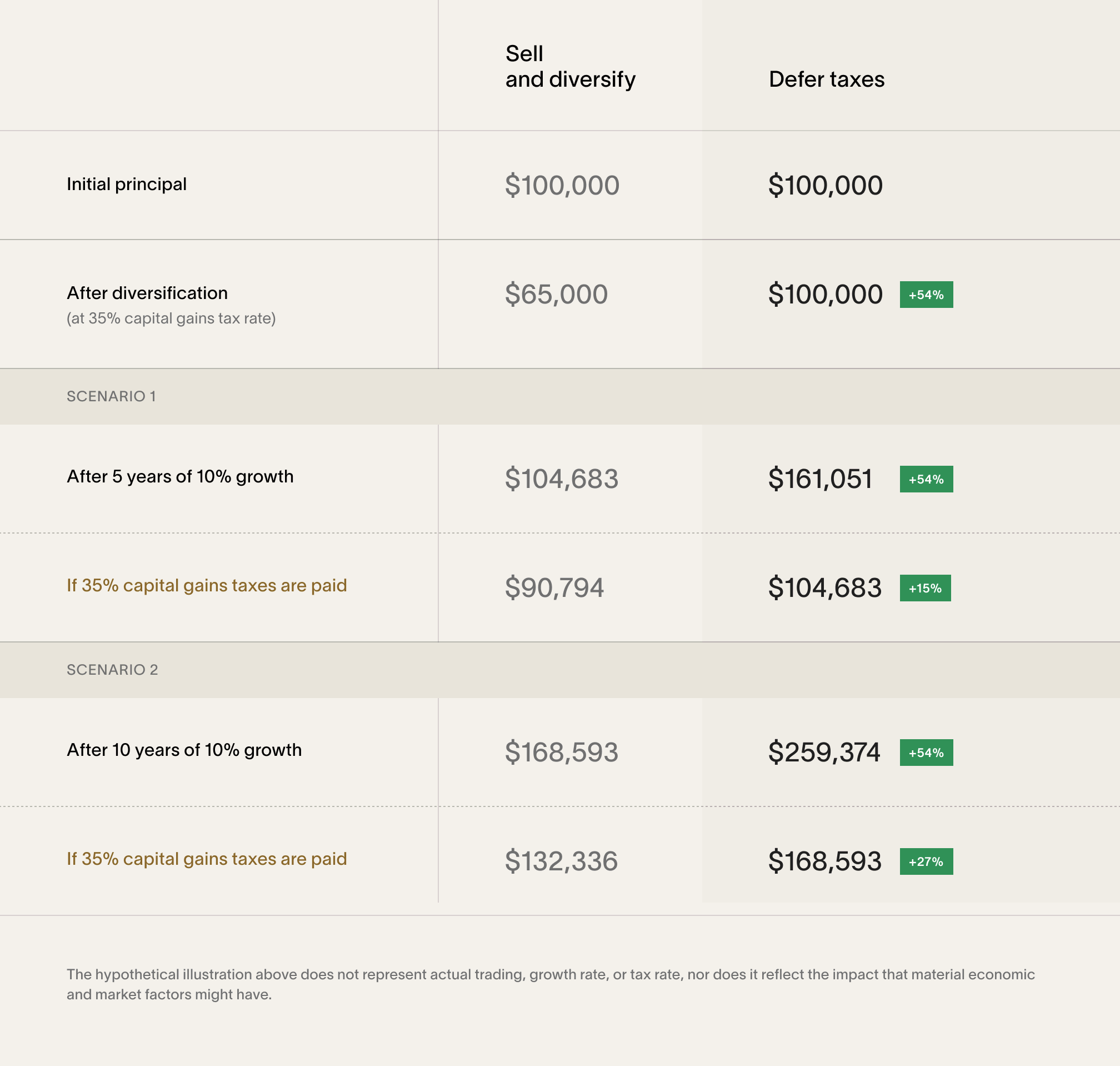
Task: Click the +54% badge beside $161,051
Action: tap(926, 480)
